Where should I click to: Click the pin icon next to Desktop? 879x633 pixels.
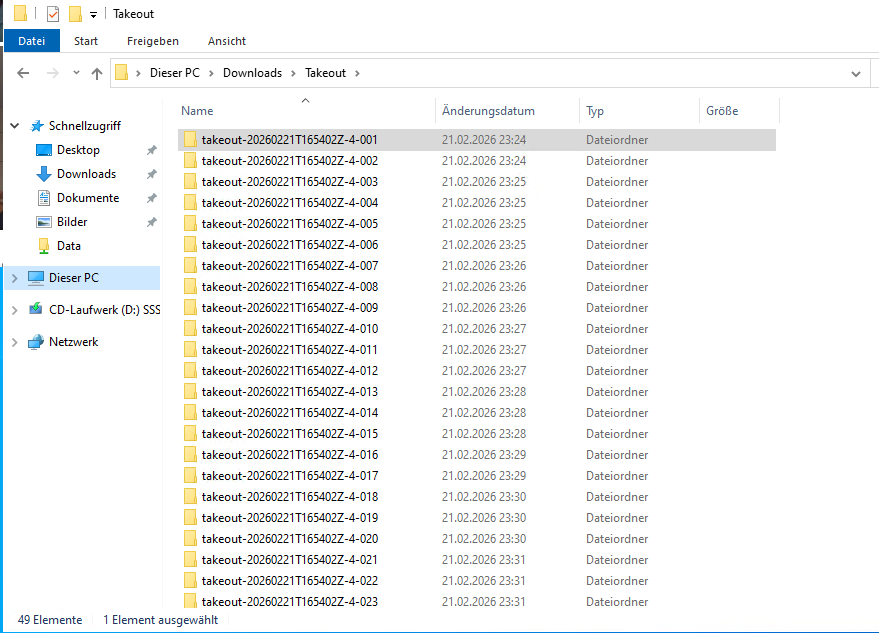pos(151,150)
